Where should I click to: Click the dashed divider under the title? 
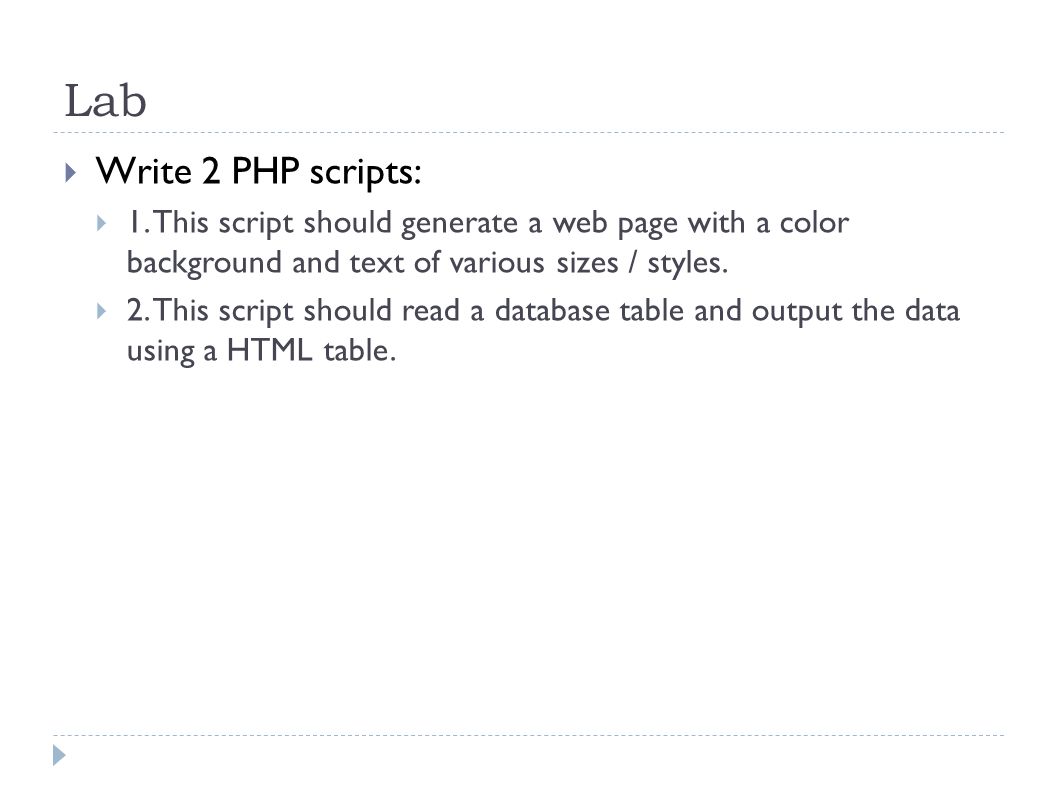coord(528,133)
